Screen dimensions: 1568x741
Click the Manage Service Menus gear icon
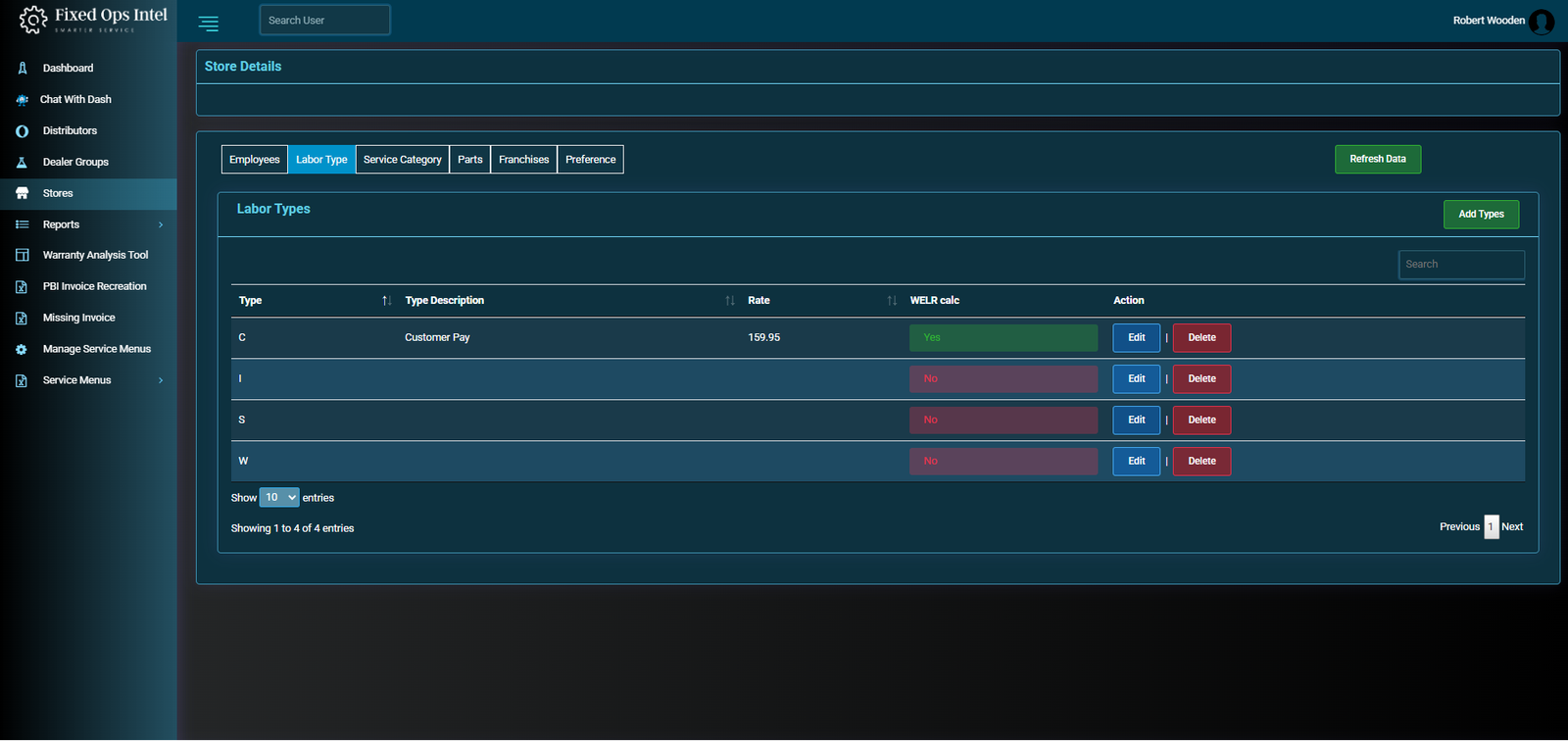click(x=23, y=349)
